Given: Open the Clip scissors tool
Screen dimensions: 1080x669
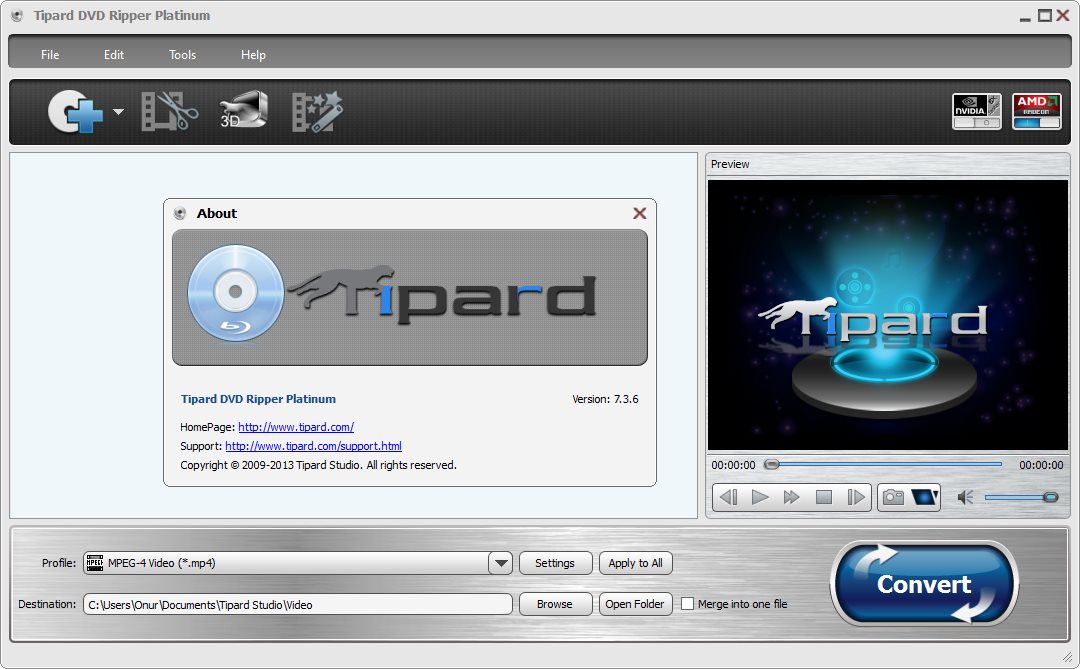Looking at the screenshot, I should coord(169,112).
